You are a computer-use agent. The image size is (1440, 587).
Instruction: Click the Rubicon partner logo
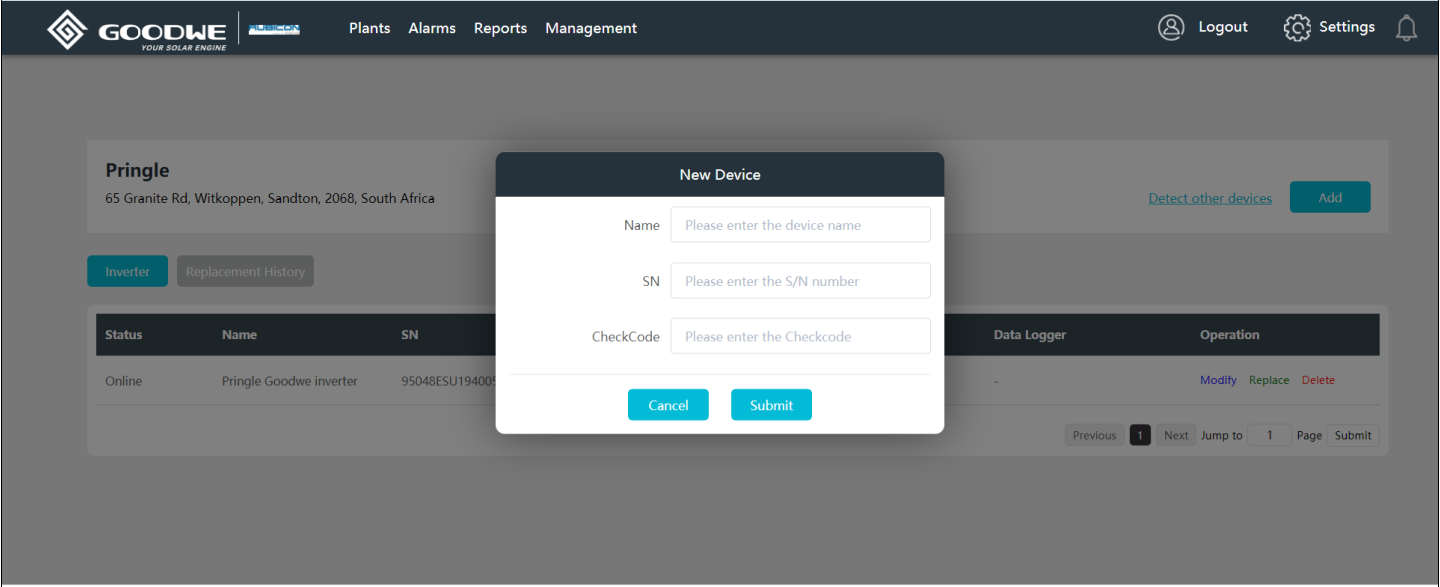[274, 29]
